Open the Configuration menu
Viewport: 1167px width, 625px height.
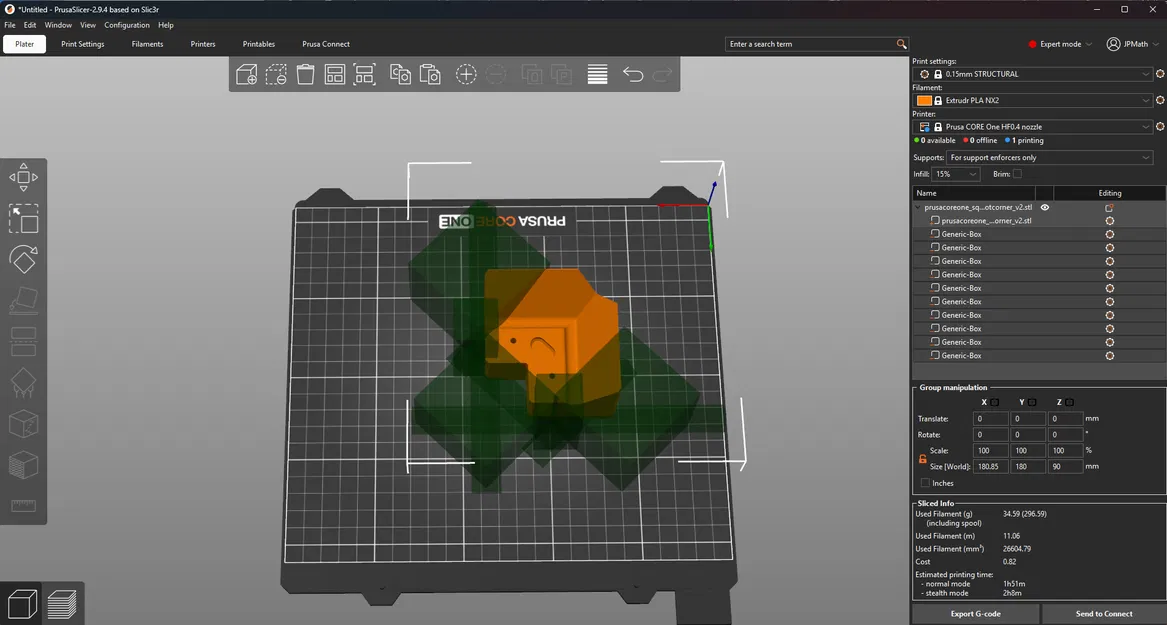pyautogui.click(x=127, y=25)
